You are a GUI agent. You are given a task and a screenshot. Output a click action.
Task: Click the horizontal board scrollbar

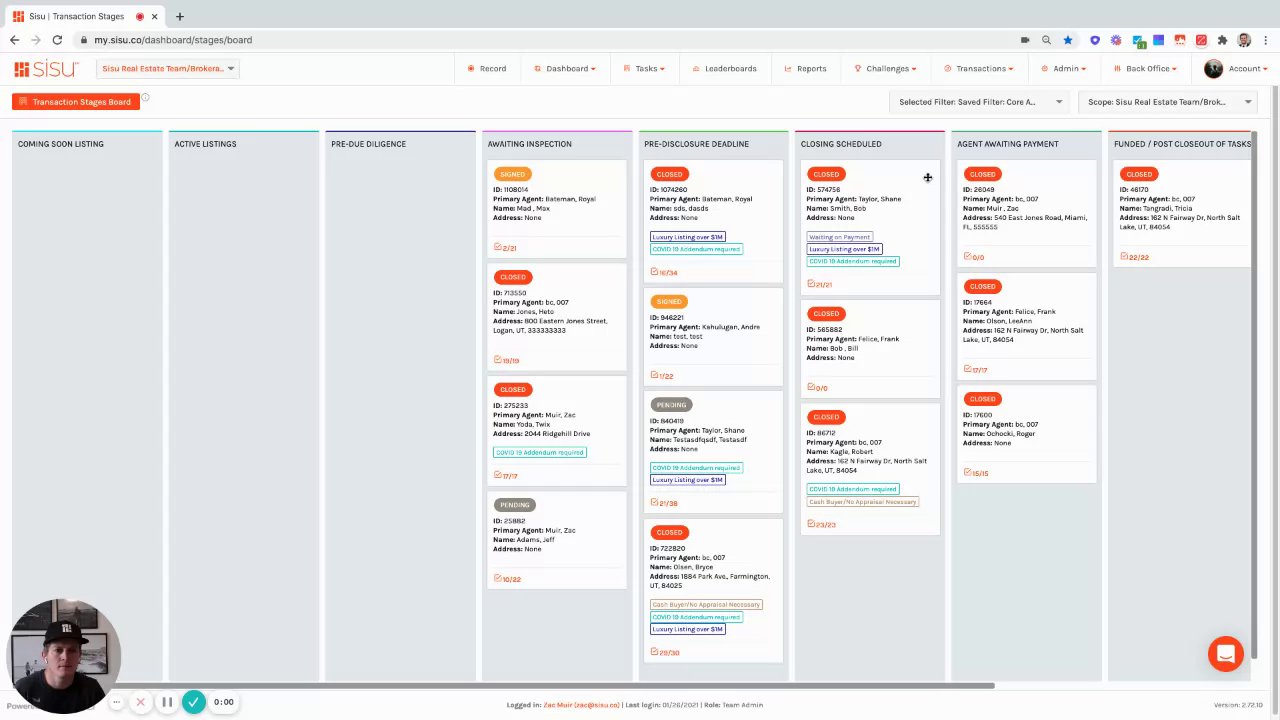coord(503,686)
